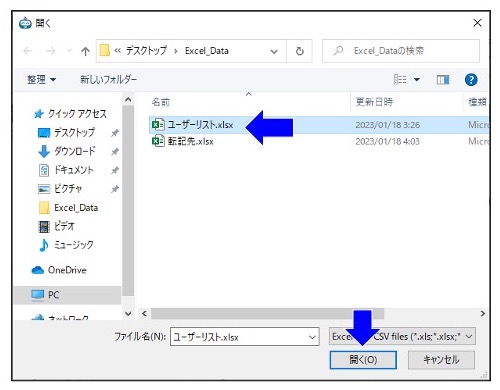Click the monitor icon of PC
Viewport: 500px width, 390px height.
[37, 295]
